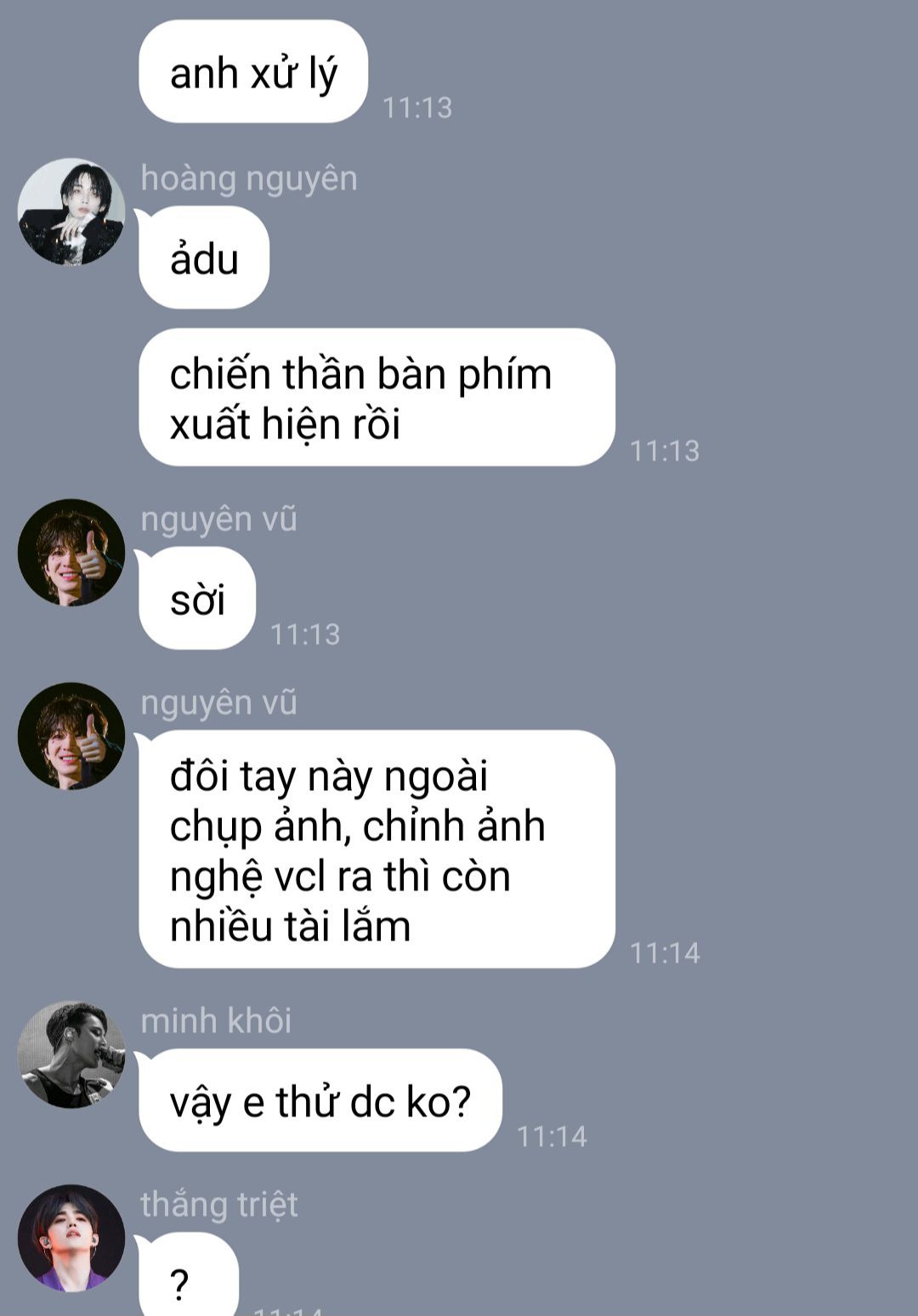
Task: Tap nguyên vũ's avatar beside the 'sời' message
Action: coord(71,552)
